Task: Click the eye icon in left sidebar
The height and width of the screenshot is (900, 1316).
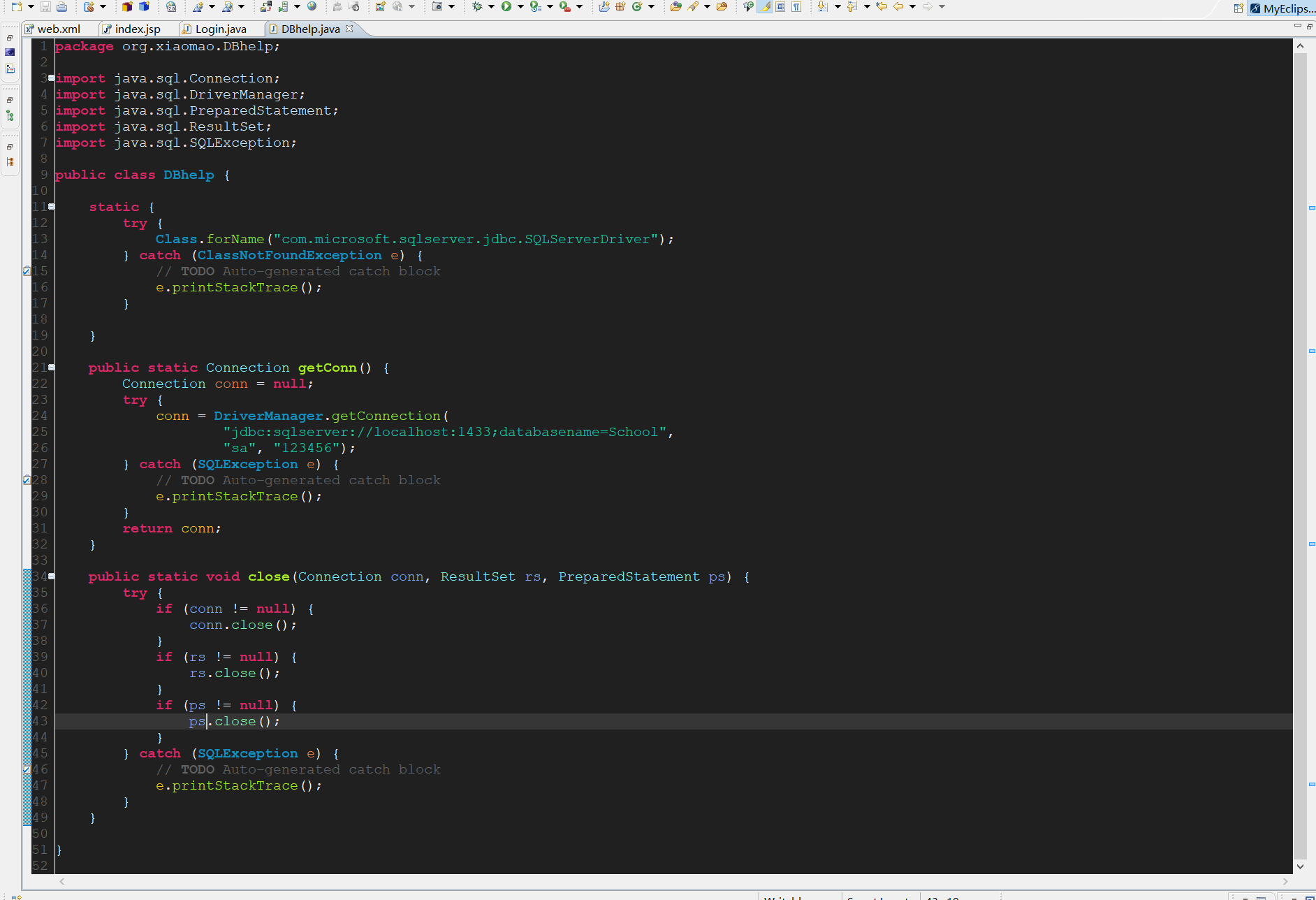Action: pyautogui.click(x=10, y=52)
